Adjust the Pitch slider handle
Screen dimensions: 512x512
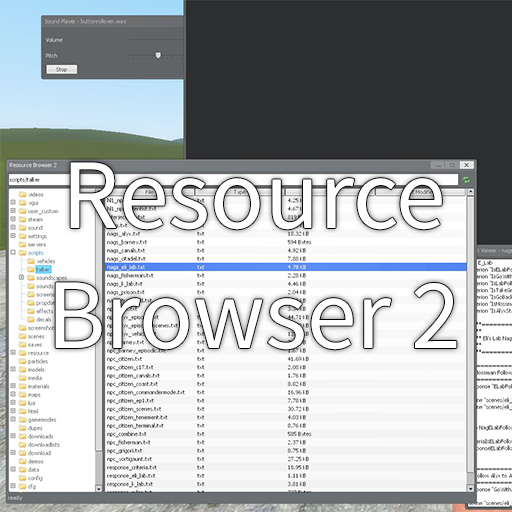pos(158,55)
